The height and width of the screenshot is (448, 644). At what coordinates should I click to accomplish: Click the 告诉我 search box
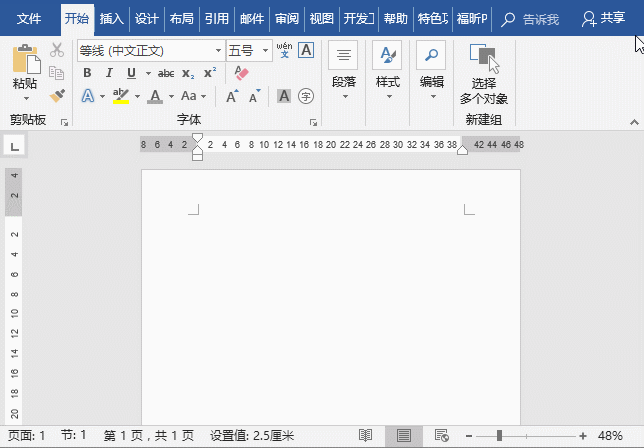point(536,18)
